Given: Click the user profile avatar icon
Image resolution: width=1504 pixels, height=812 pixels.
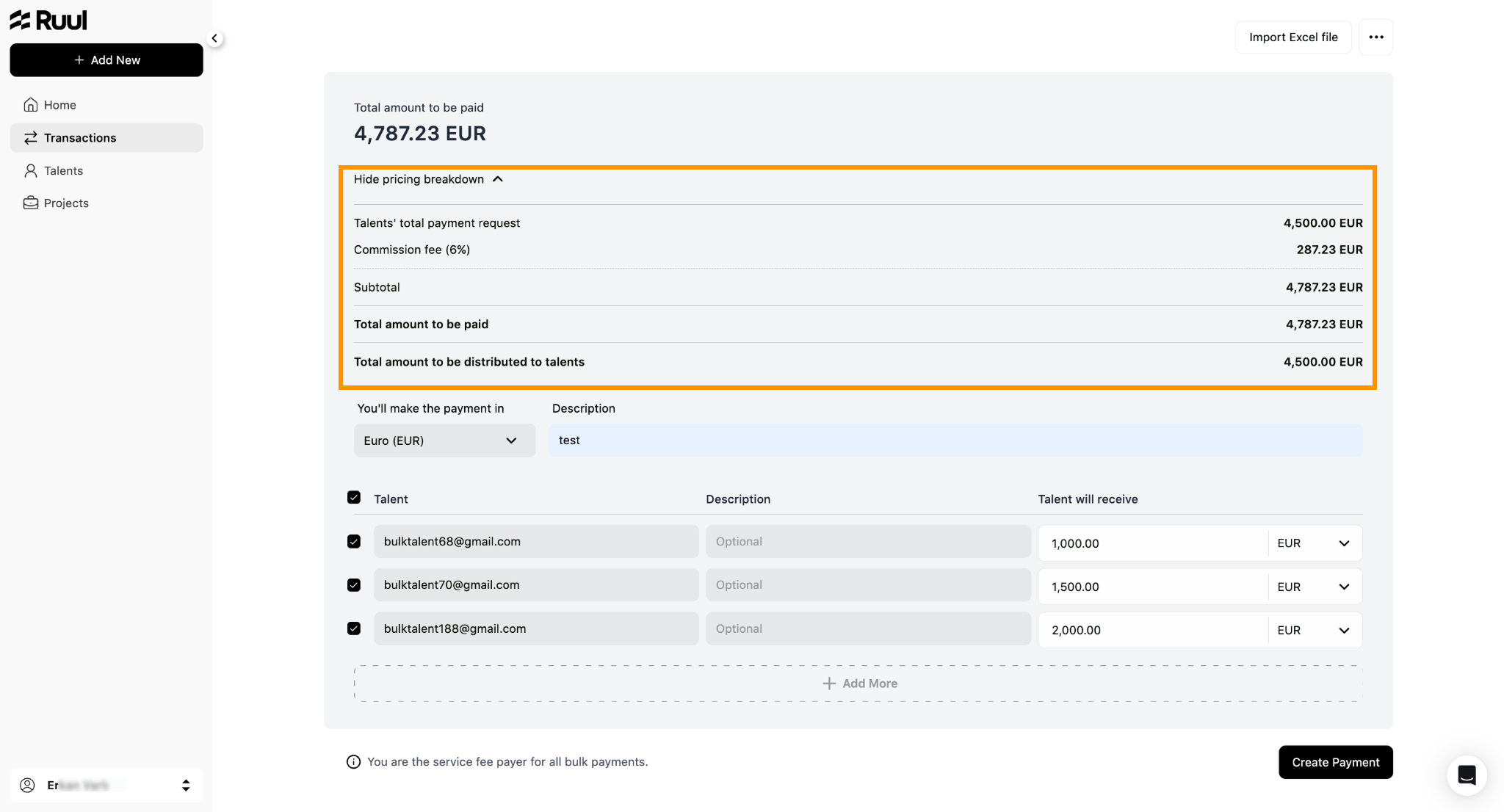Looking at the screenshot, I should 27,786.
